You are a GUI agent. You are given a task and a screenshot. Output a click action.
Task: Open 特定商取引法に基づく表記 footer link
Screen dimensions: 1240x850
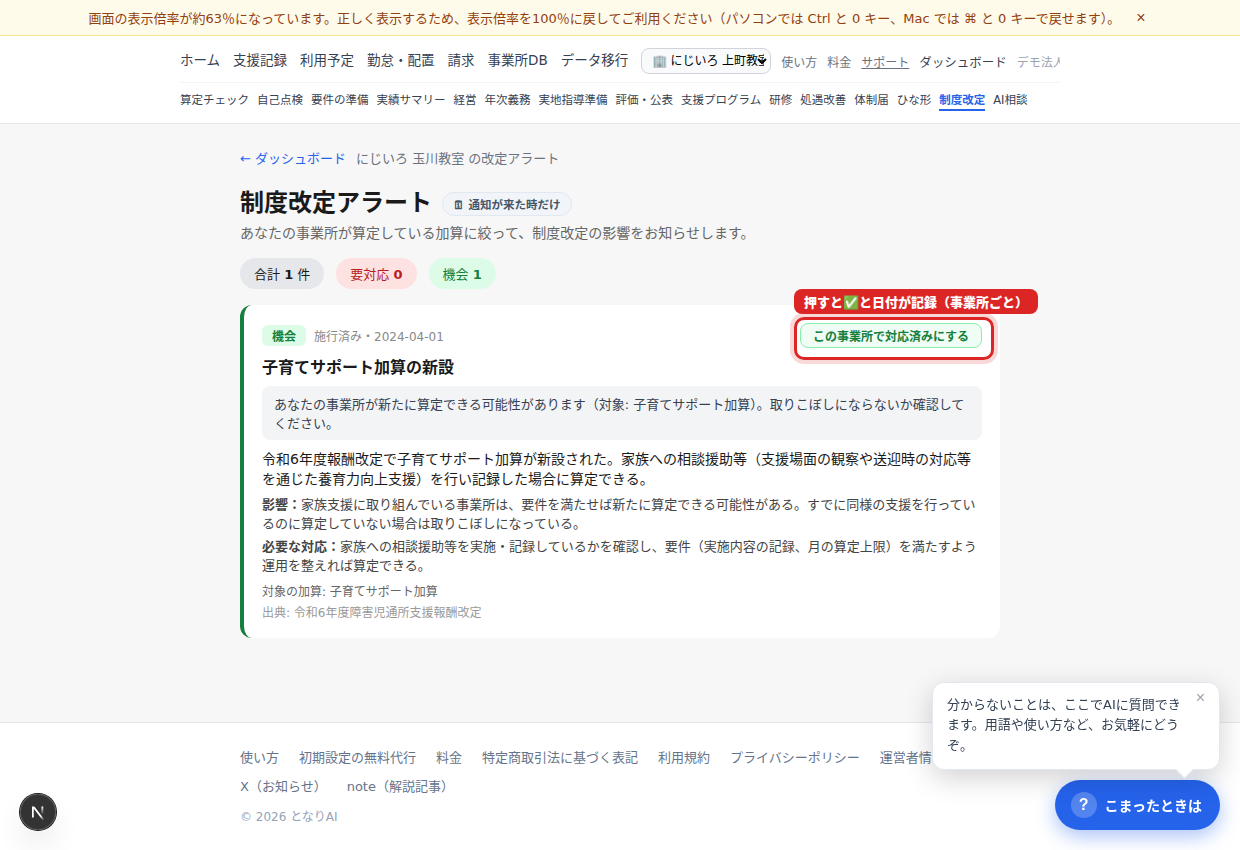point(560,758)
